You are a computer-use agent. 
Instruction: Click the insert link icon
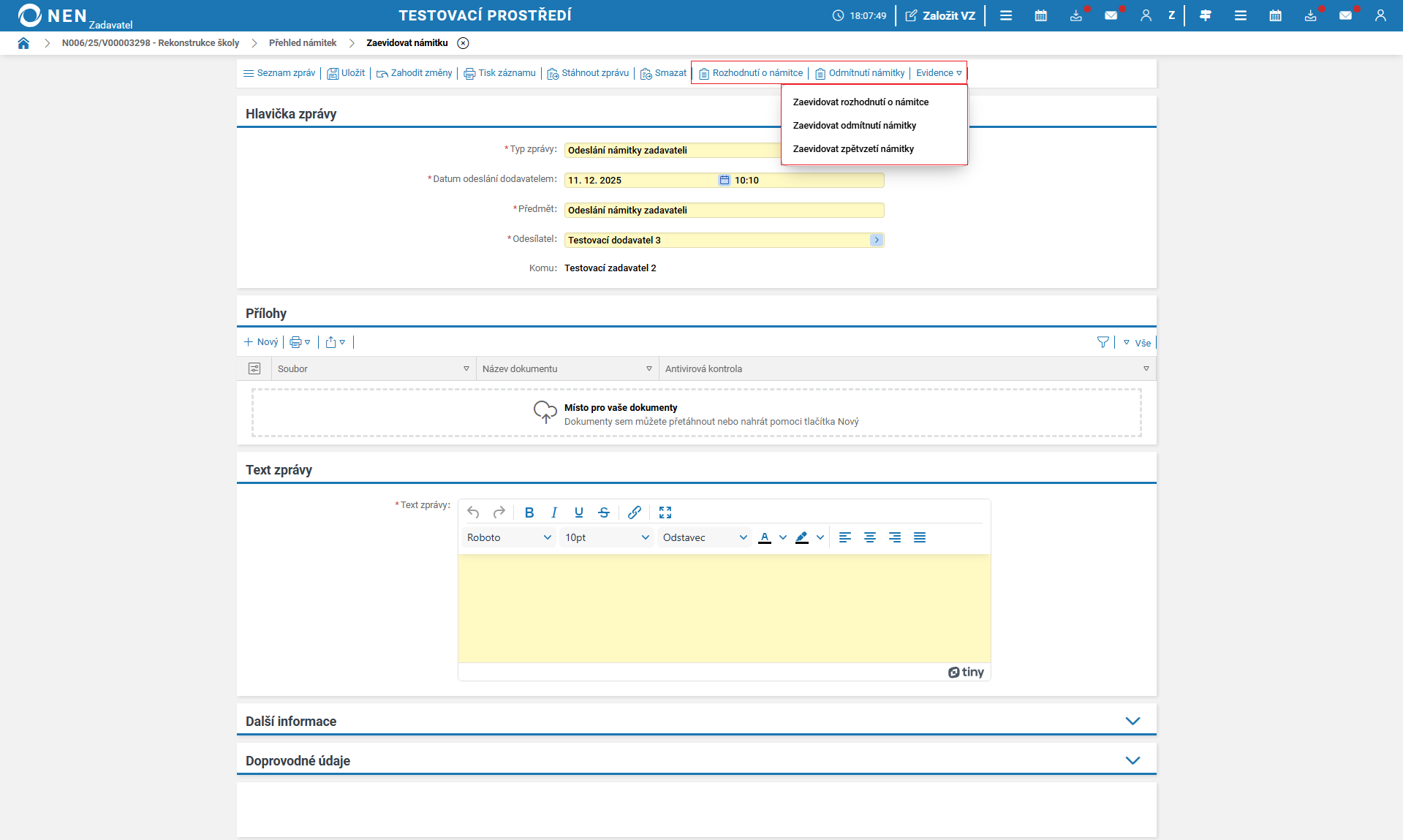(x=635, y=512)
